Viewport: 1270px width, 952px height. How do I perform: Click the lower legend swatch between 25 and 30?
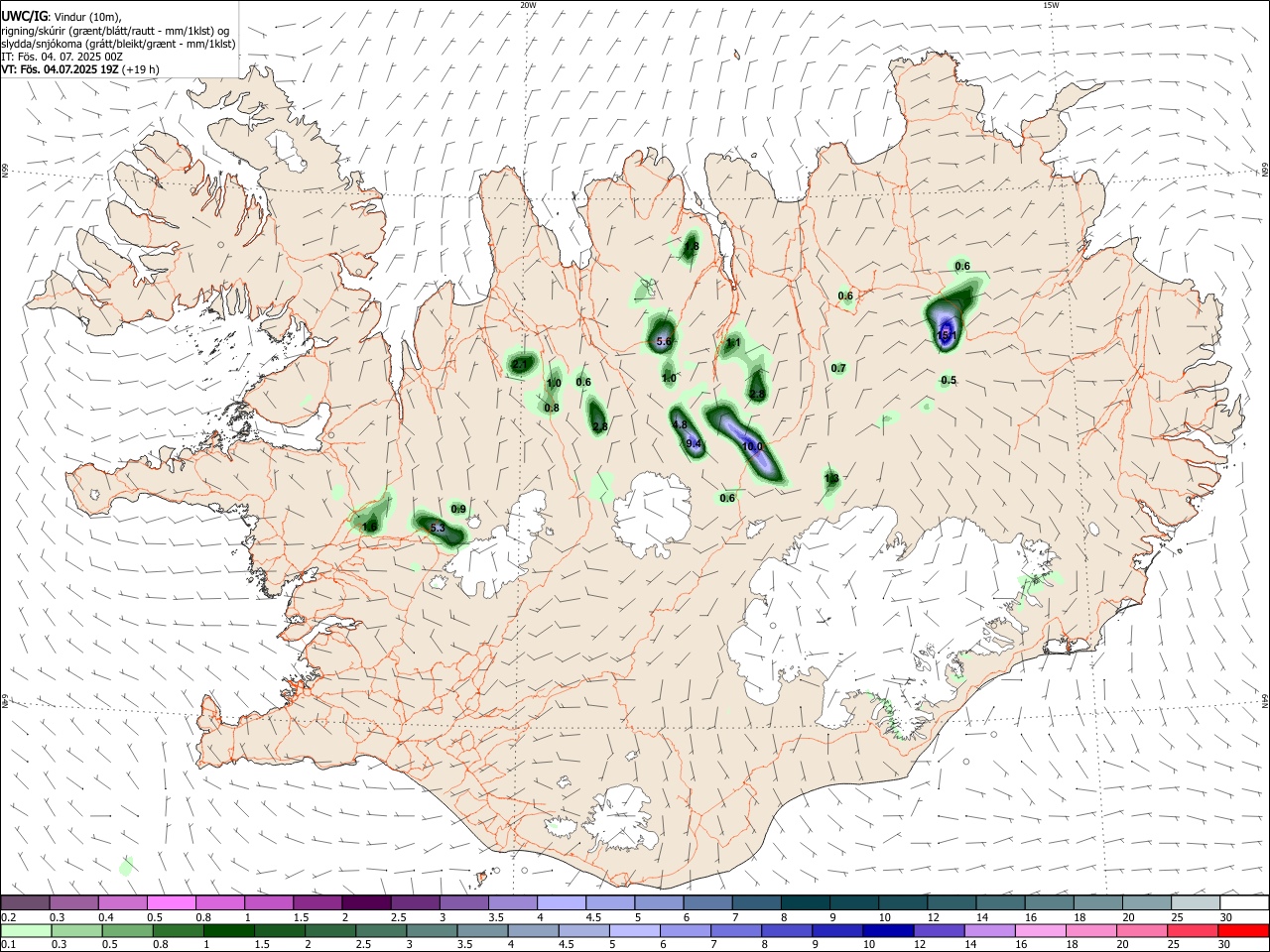click(1194, 931)
